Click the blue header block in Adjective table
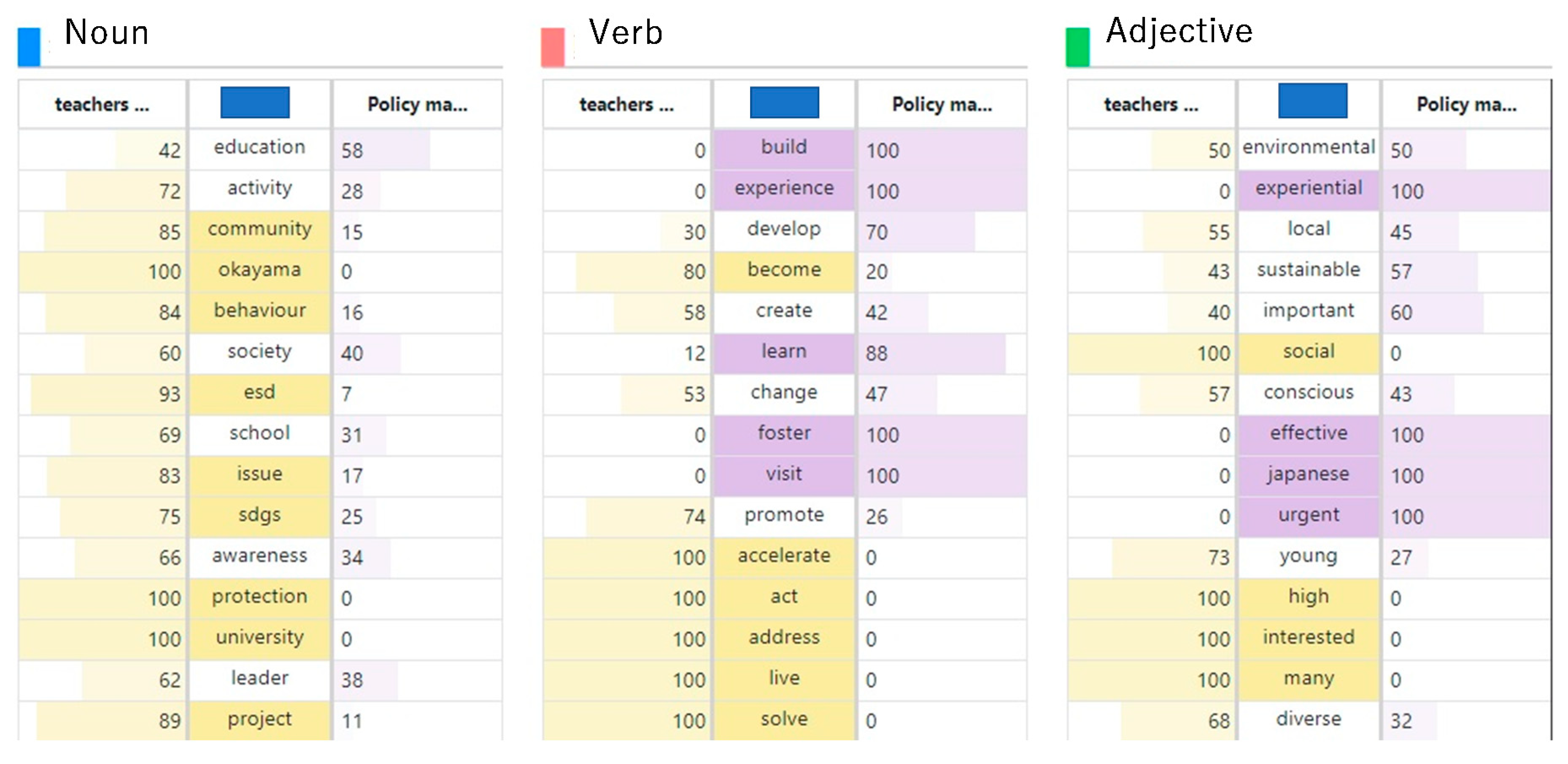 click(x=1312, y=101)
